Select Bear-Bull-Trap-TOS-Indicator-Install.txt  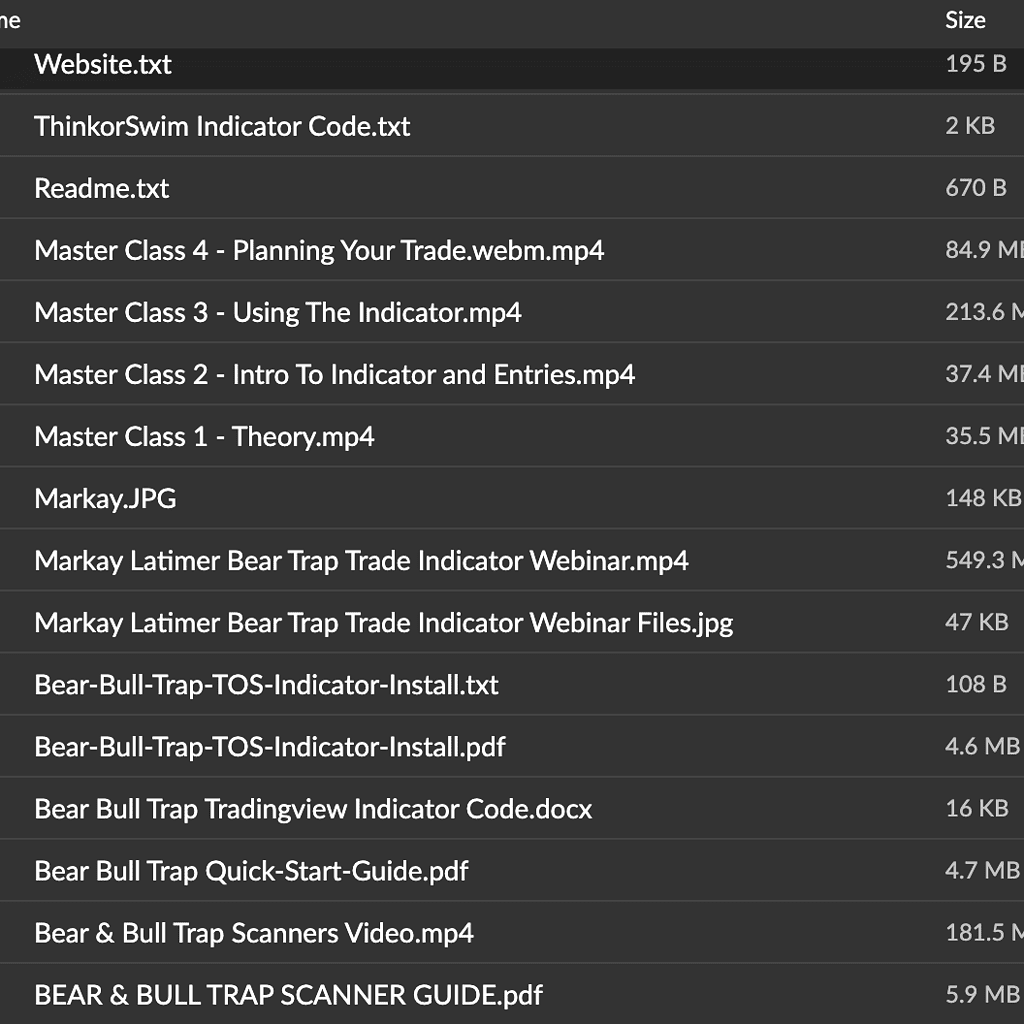[266, 685]
